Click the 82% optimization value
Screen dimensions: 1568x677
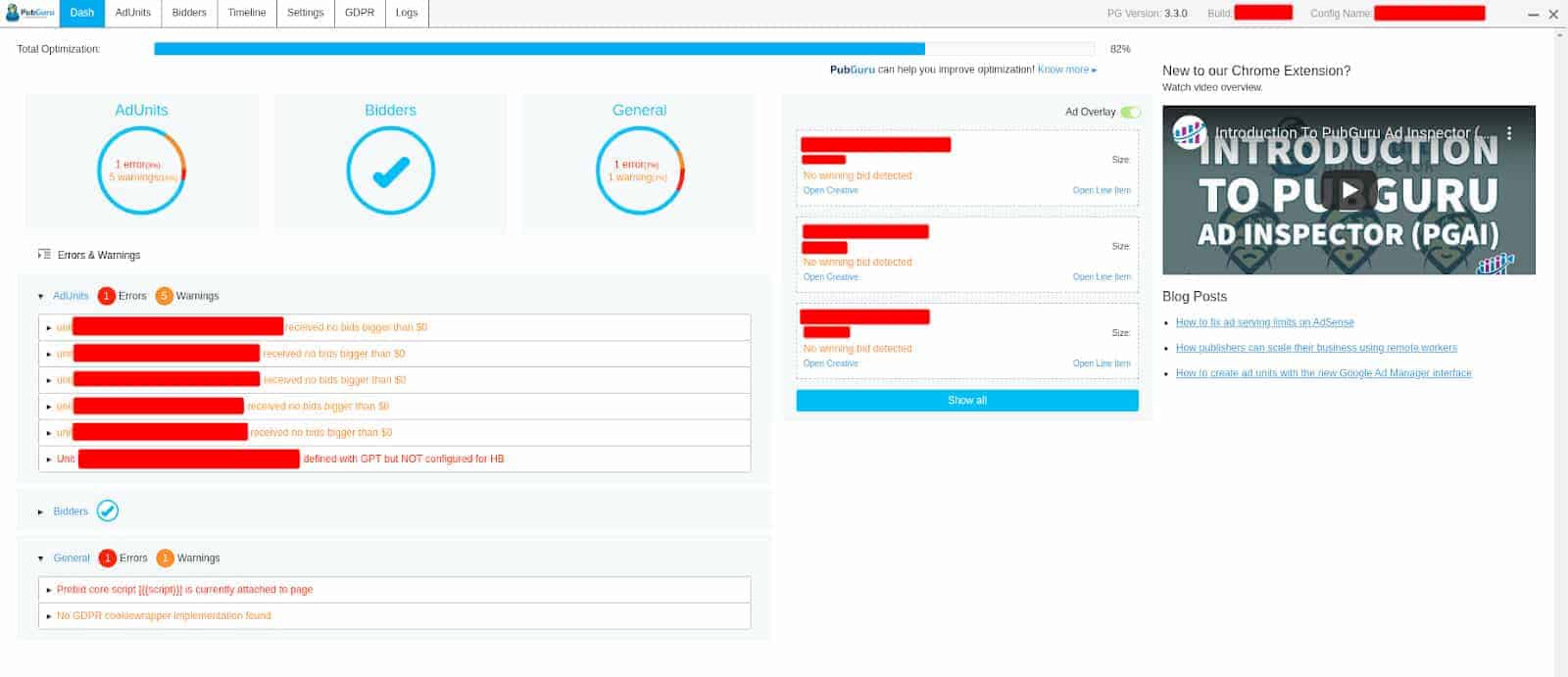(1120, 49)
